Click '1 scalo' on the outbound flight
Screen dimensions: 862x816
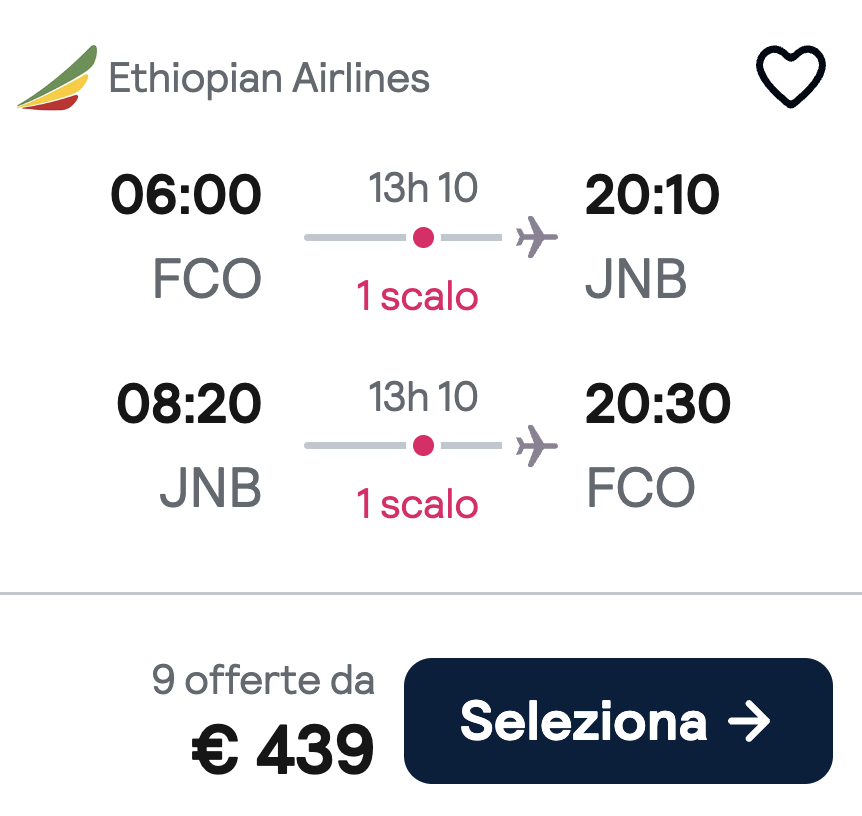[x=419, y=297]
